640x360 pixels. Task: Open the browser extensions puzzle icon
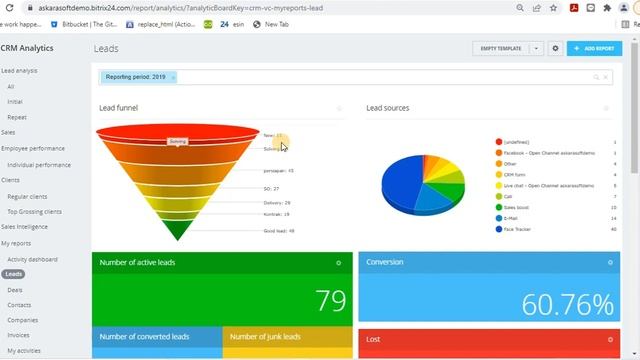(x=607, y=8)
